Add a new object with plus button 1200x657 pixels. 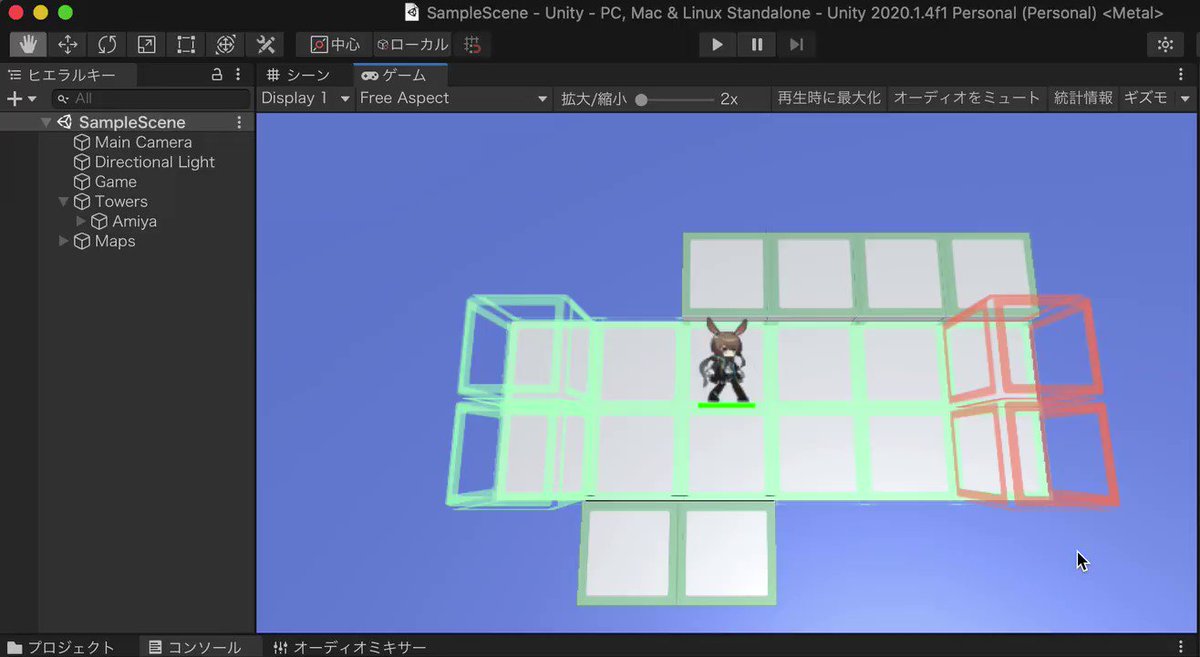pyautogui.click(x=21, y=98)
